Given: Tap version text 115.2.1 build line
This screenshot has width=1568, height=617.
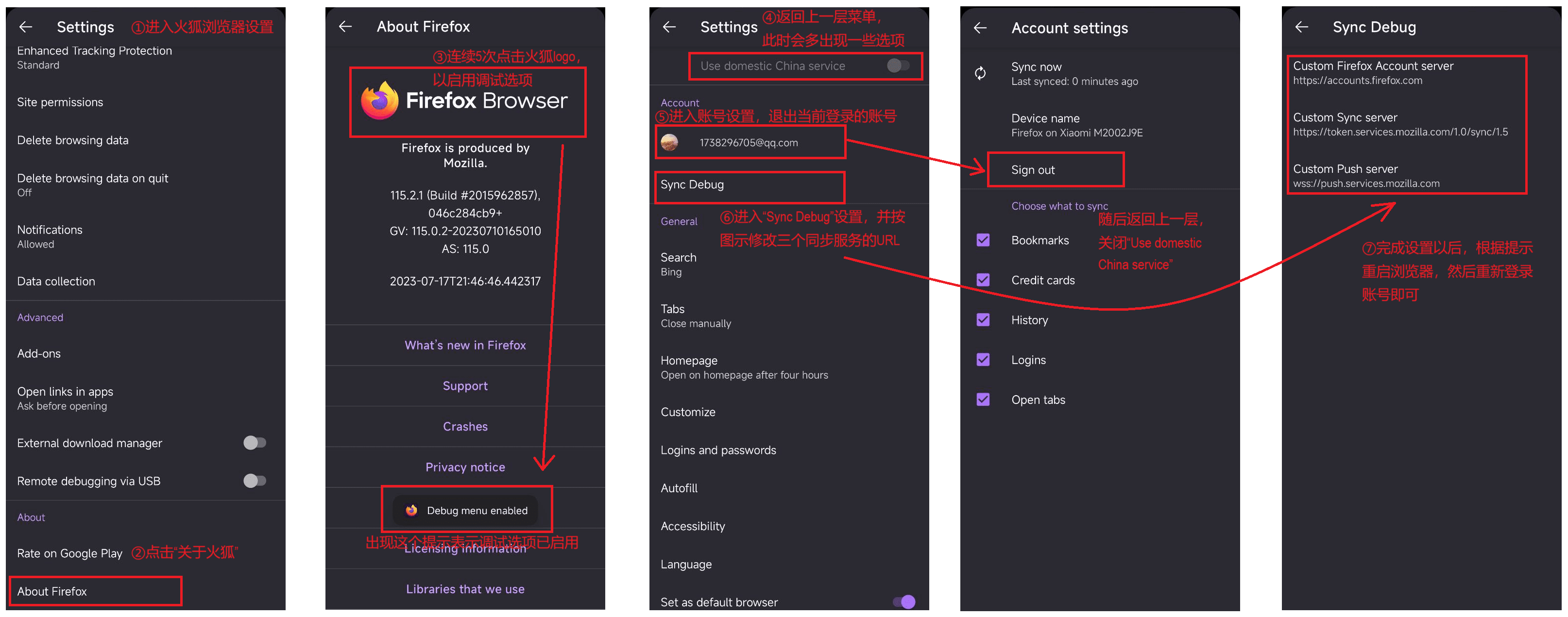Looking at the screenshot, I should pos(465,195).
